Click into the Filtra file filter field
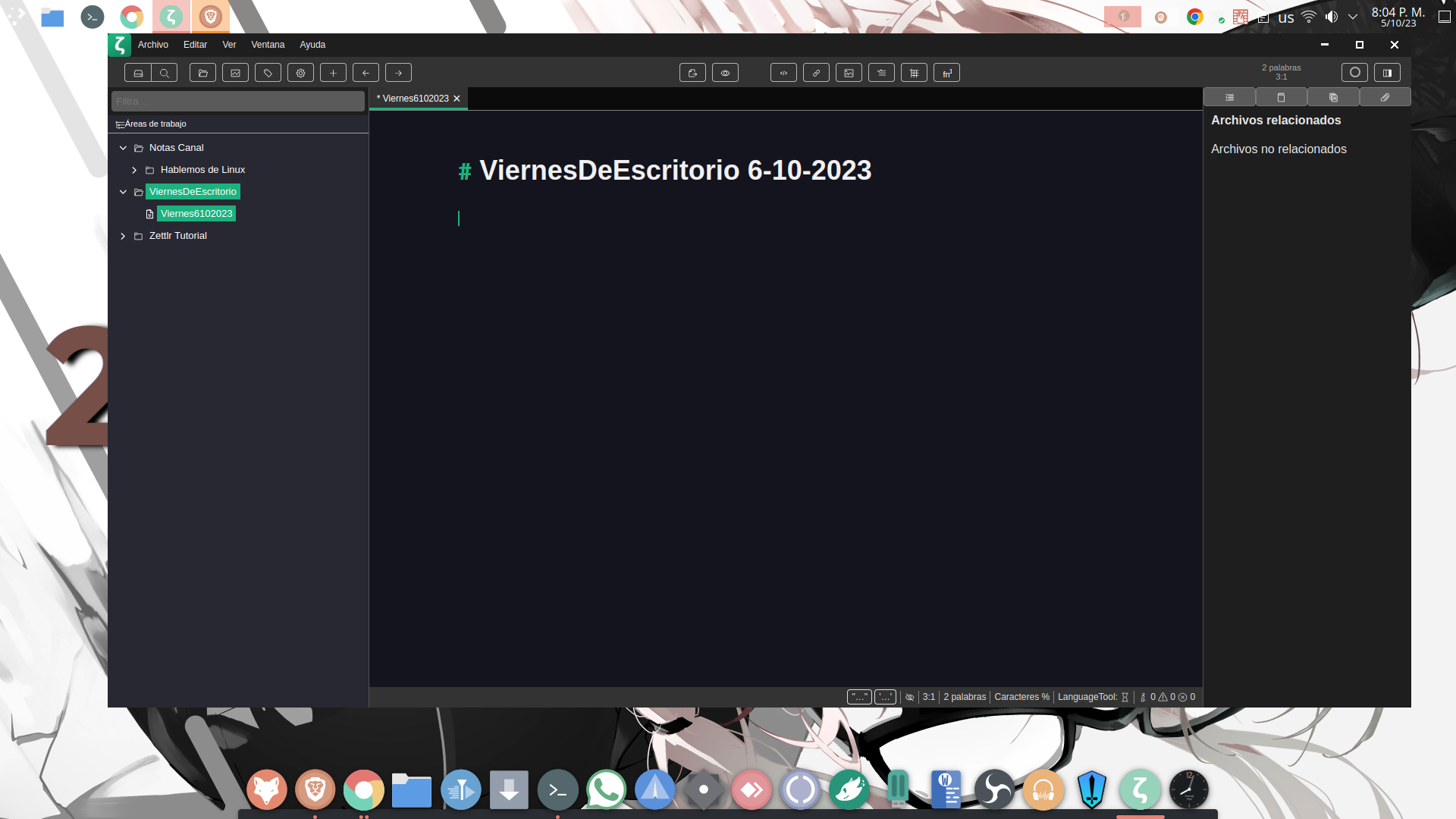Viewport: 1456px width, 819px height. point(237,101)
